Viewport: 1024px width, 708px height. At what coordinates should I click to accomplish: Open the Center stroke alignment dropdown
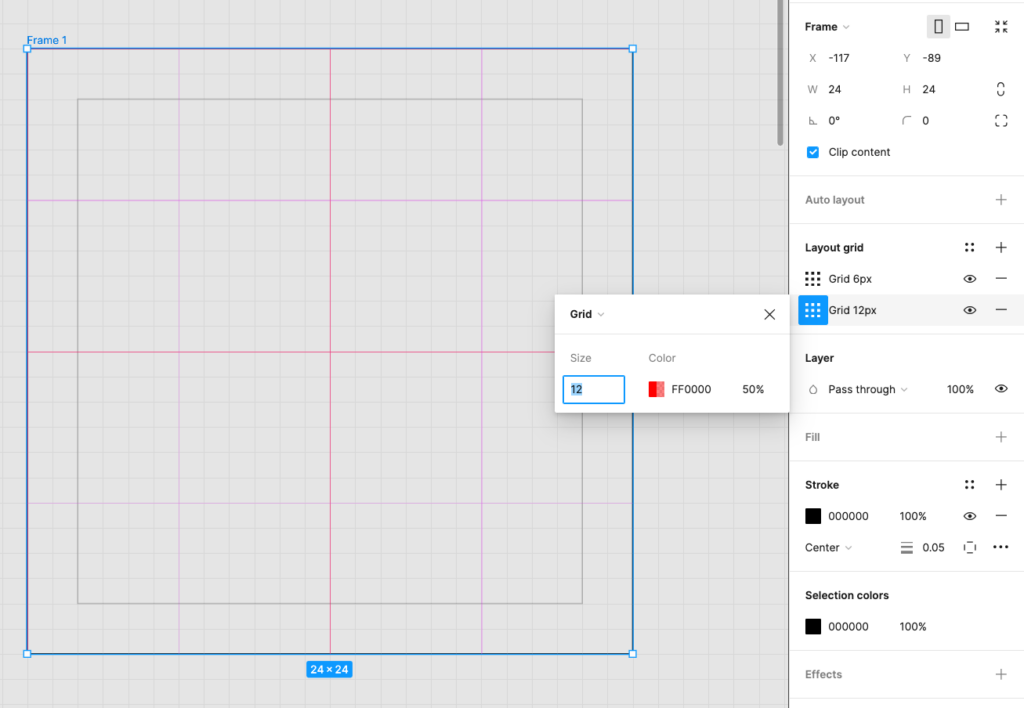tap(828, 547)
